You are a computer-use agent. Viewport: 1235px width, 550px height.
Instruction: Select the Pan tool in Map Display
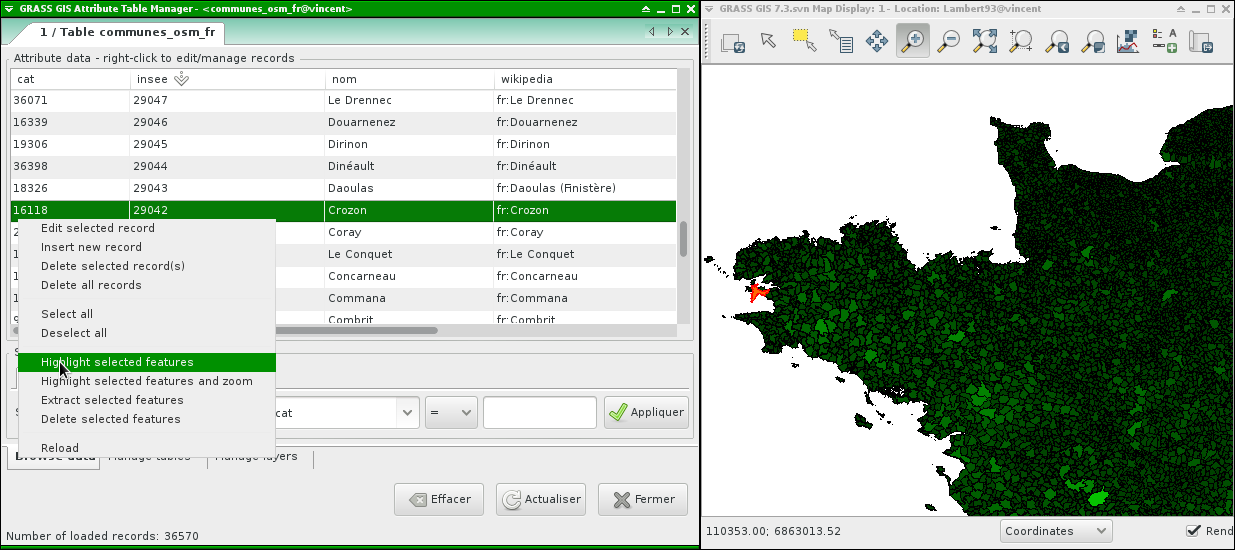877,41
